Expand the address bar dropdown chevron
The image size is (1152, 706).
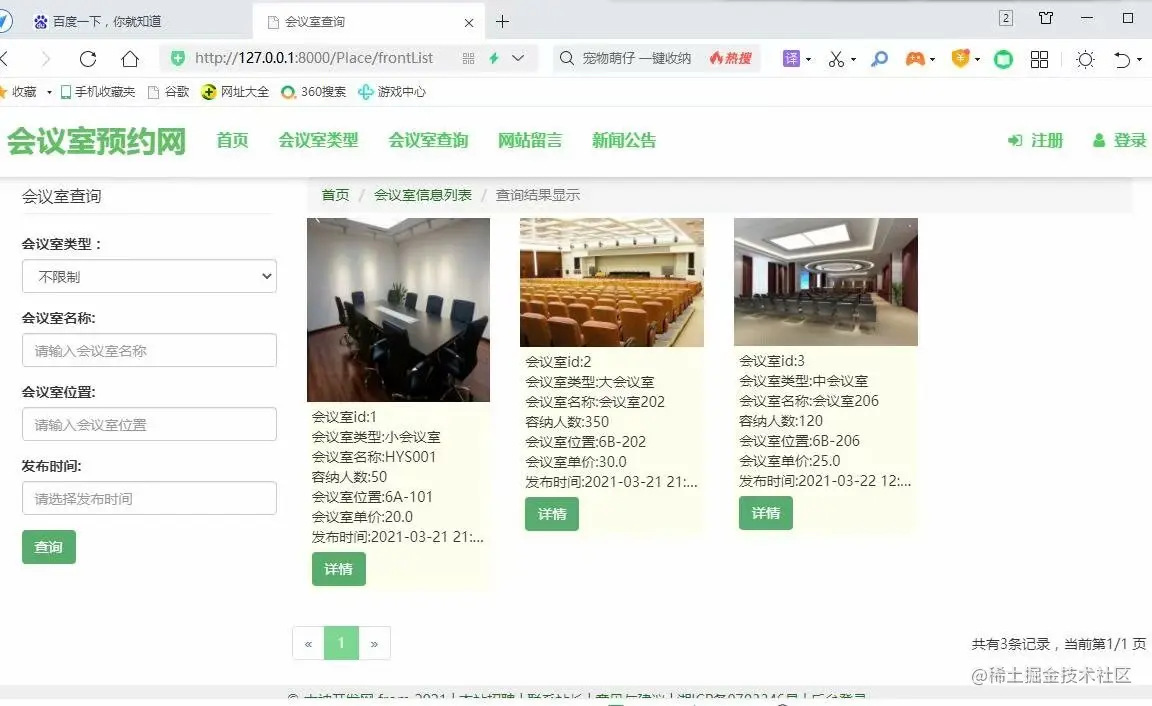coord(518,58)
